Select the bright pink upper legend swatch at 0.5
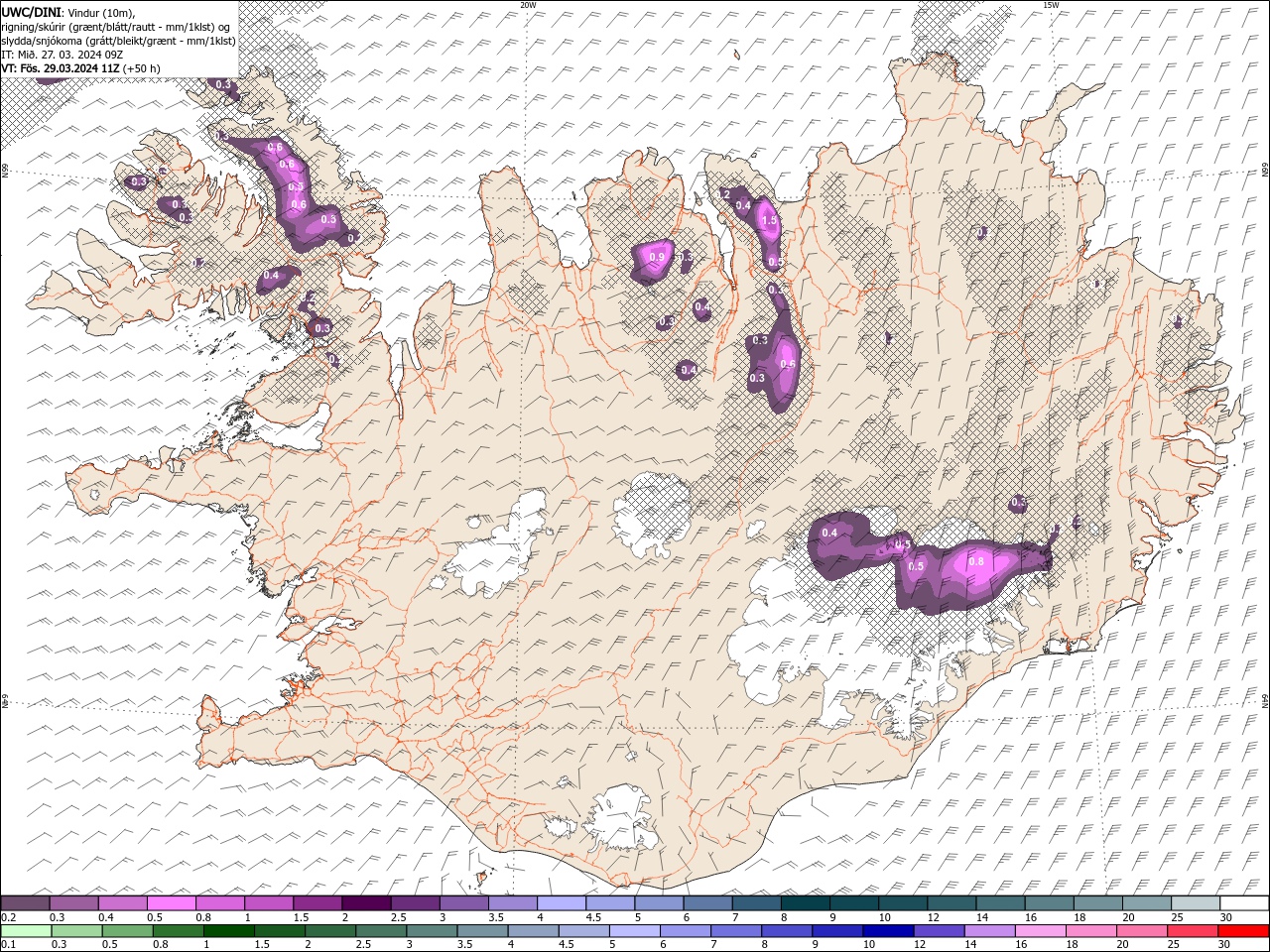Screen dimensions: 1270x952 [172, 903]
